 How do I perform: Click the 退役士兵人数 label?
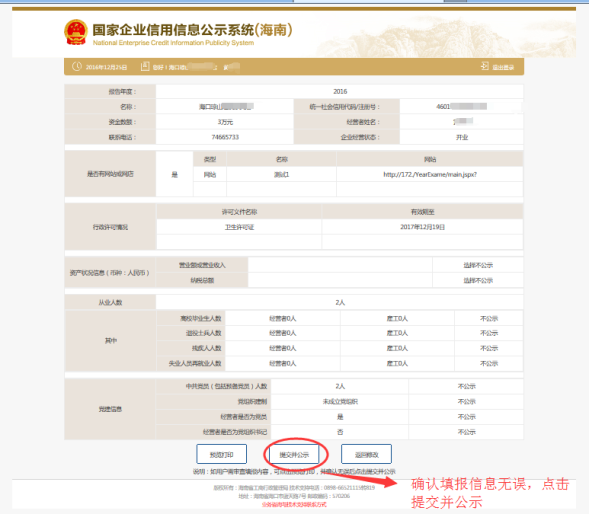204,333
